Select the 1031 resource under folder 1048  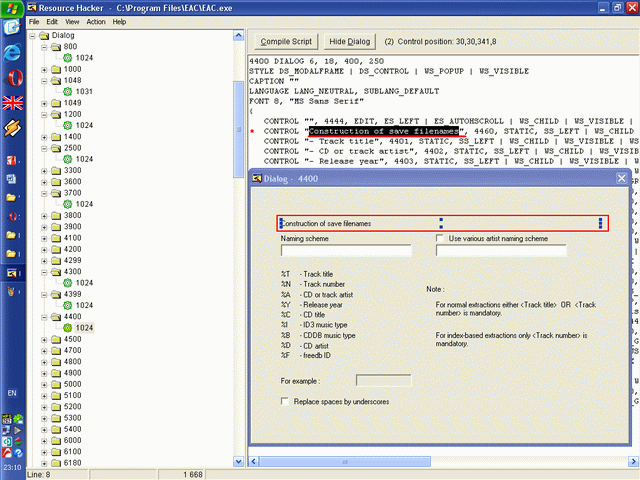(84, 91)
